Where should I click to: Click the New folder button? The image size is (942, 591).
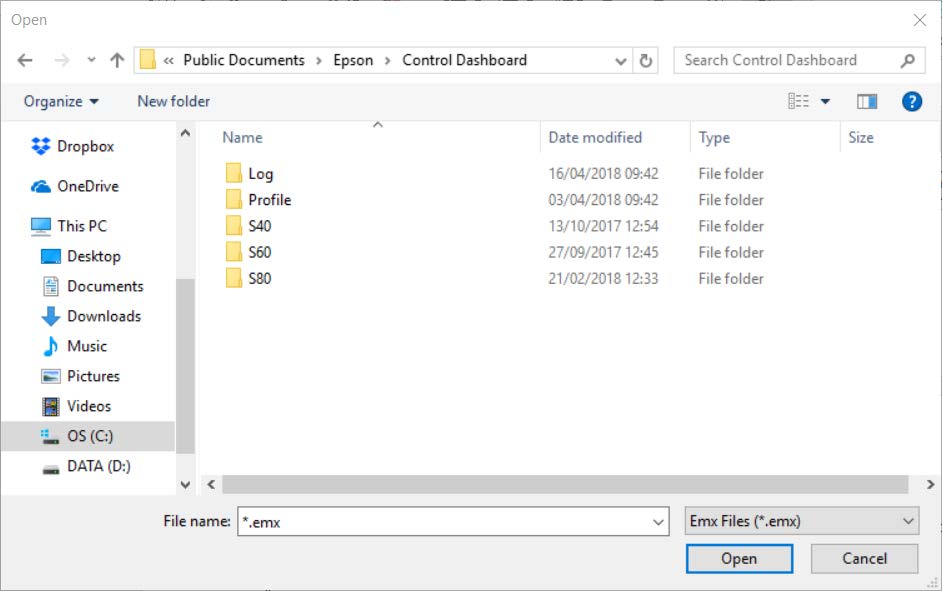173,101
